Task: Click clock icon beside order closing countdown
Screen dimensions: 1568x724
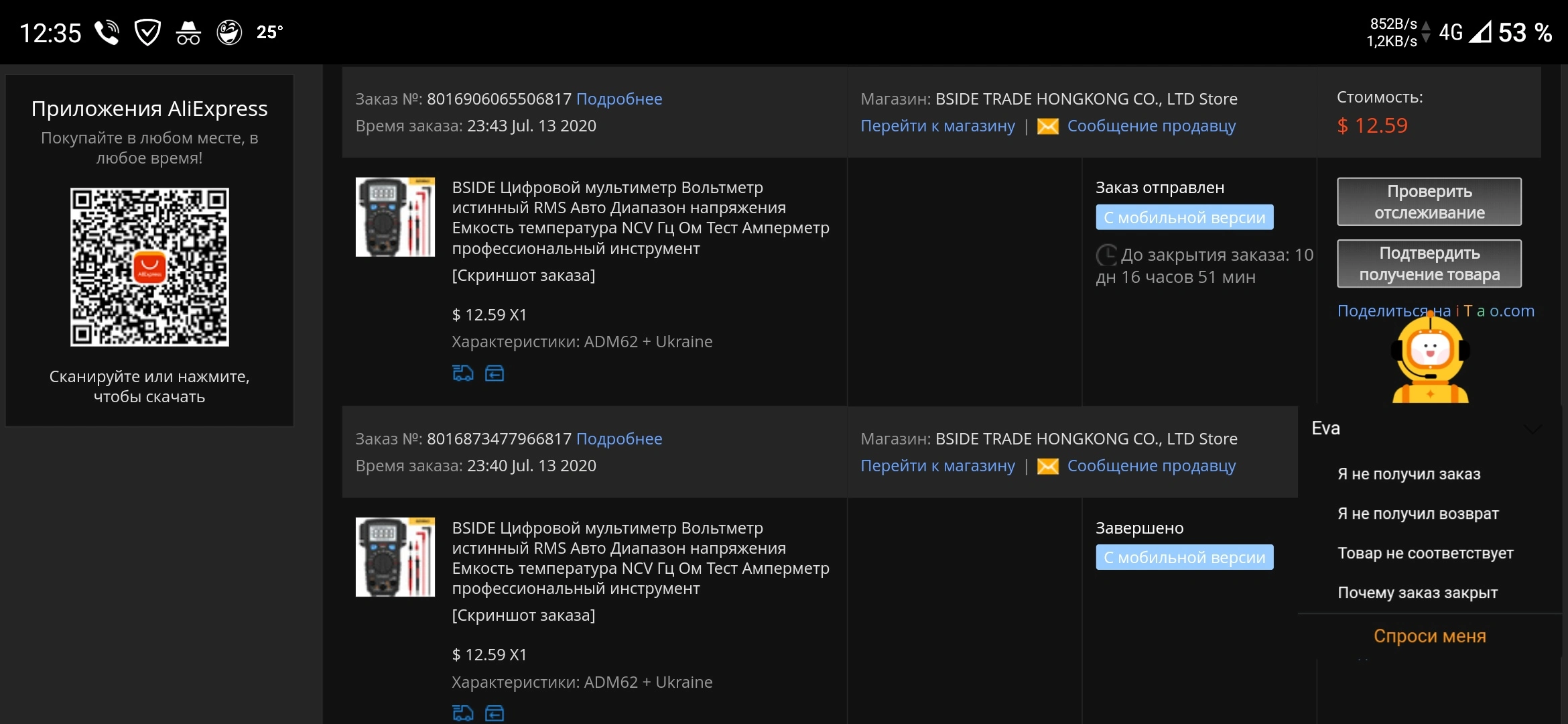Action: pos(1106,255)
